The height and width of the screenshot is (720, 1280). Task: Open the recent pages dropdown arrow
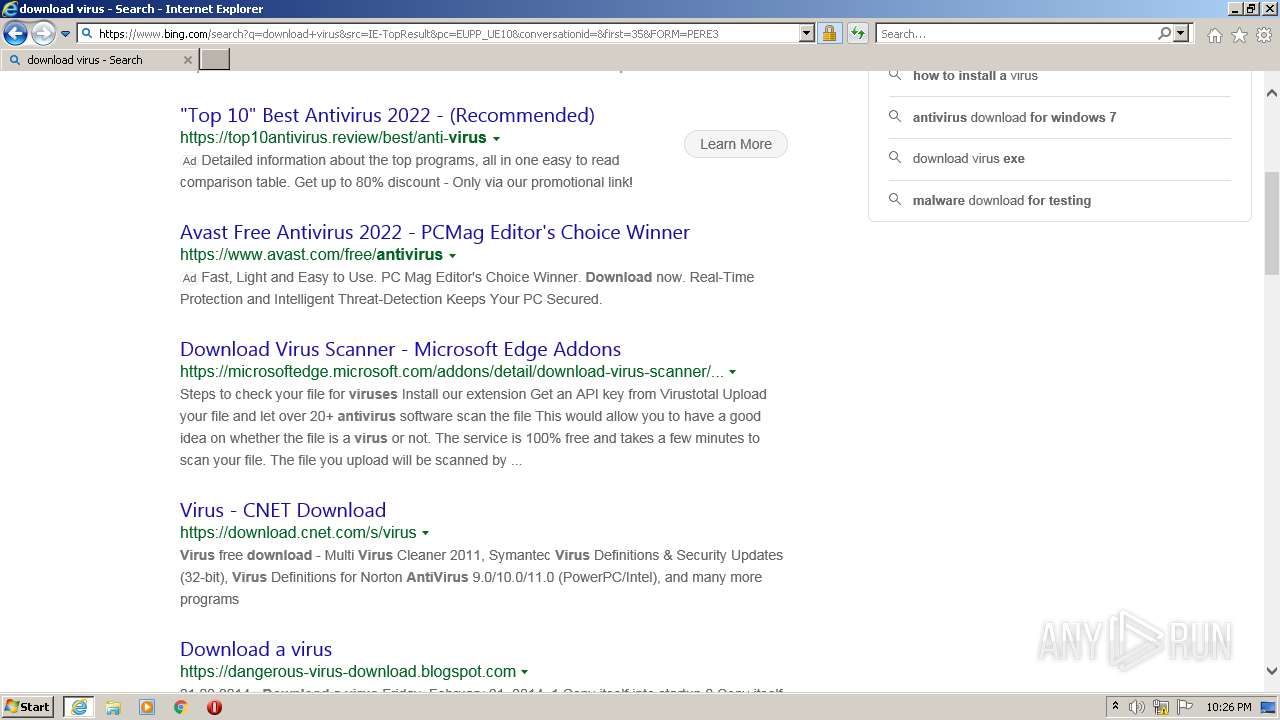coord(65,34)
